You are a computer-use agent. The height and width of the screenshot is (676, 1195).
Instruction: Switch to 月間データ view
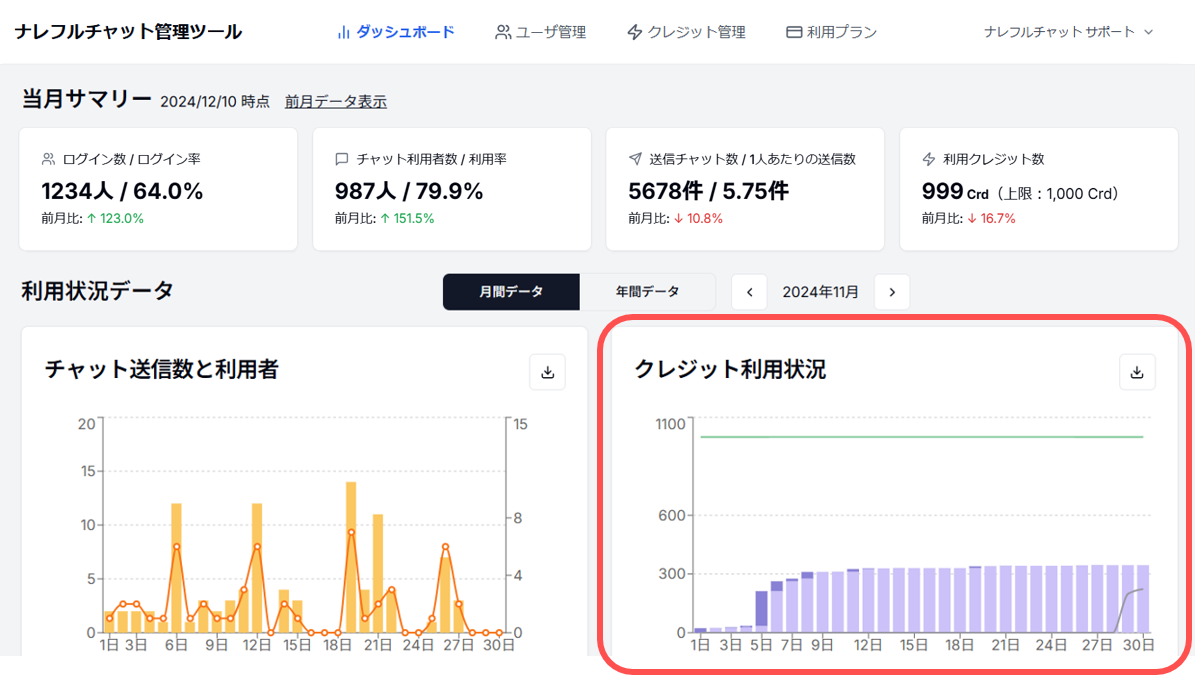[511, 292]
